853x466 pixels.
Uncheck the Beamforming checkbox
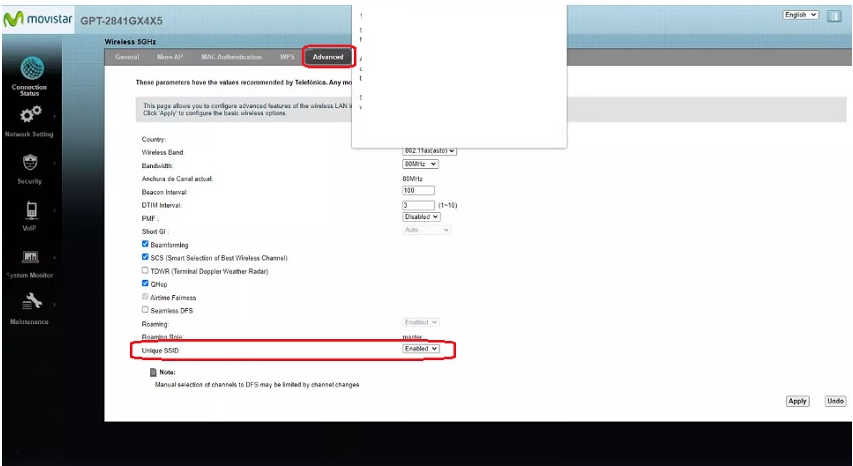pyautogui.click(x=146, y=244)
